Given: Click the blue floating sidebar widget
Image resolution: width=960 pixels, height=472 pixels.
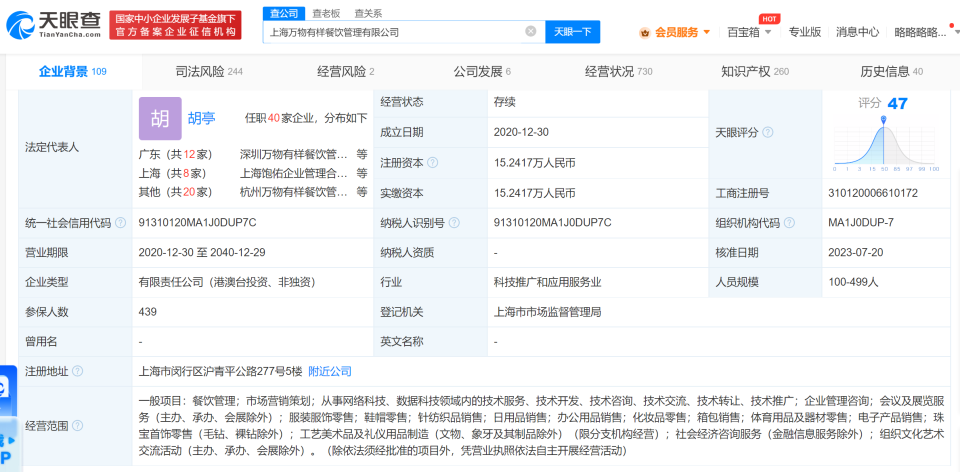Looking at the screenshot, I should 9,418.
